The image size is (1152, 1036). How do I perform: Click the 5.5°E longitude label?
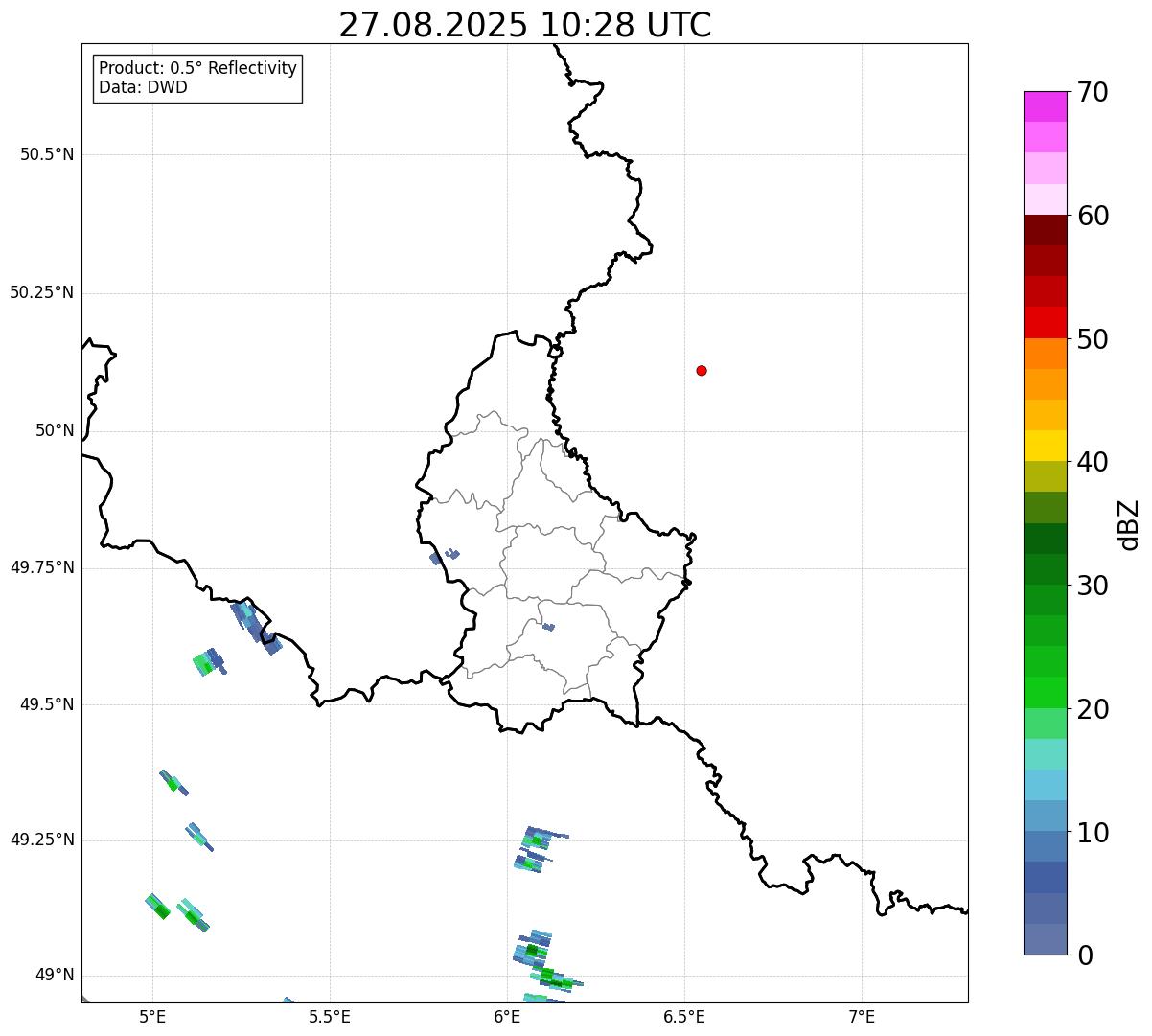[x=330, y=1016]
